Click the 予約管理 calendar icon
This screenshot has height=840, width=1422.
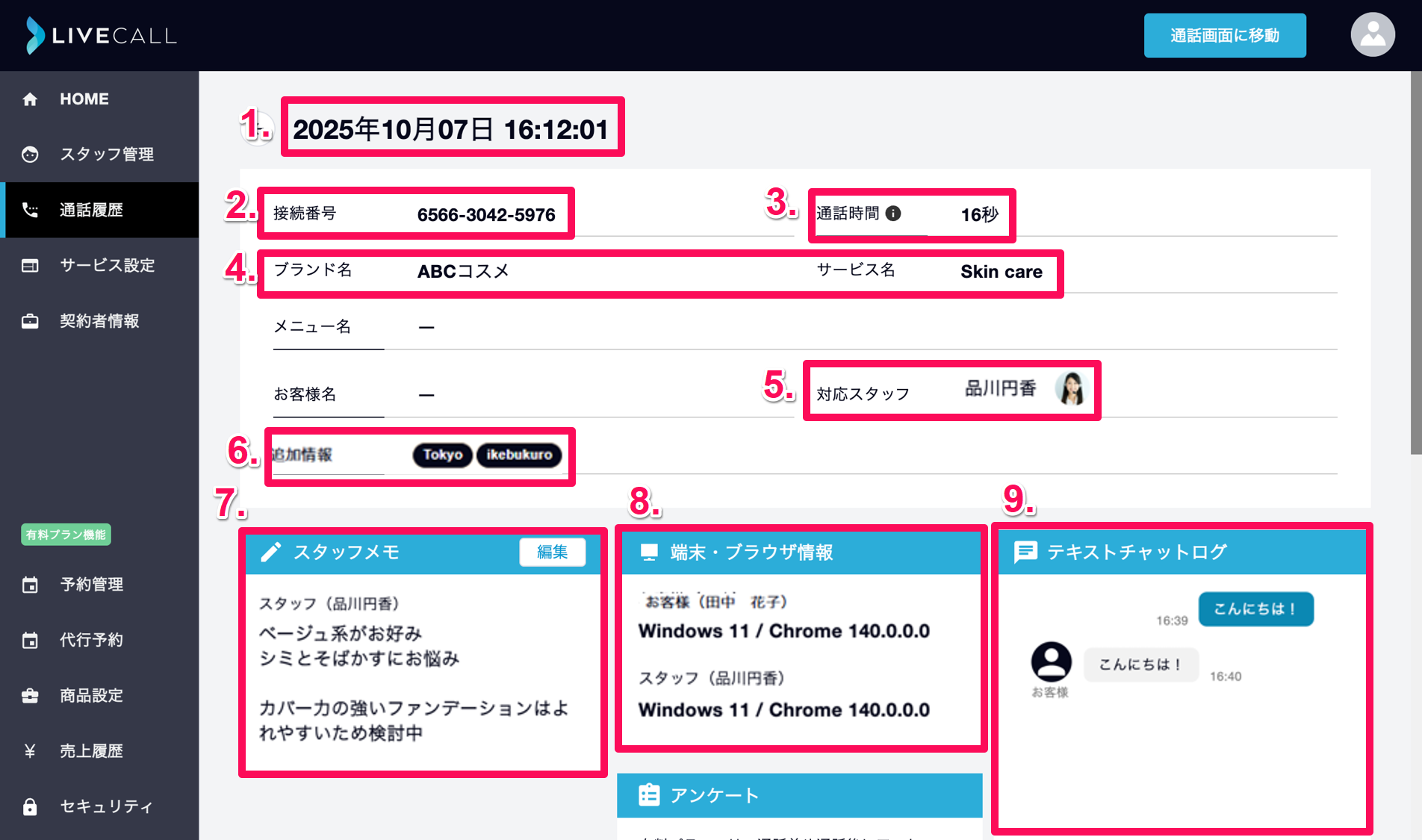(x=30, y=585)
